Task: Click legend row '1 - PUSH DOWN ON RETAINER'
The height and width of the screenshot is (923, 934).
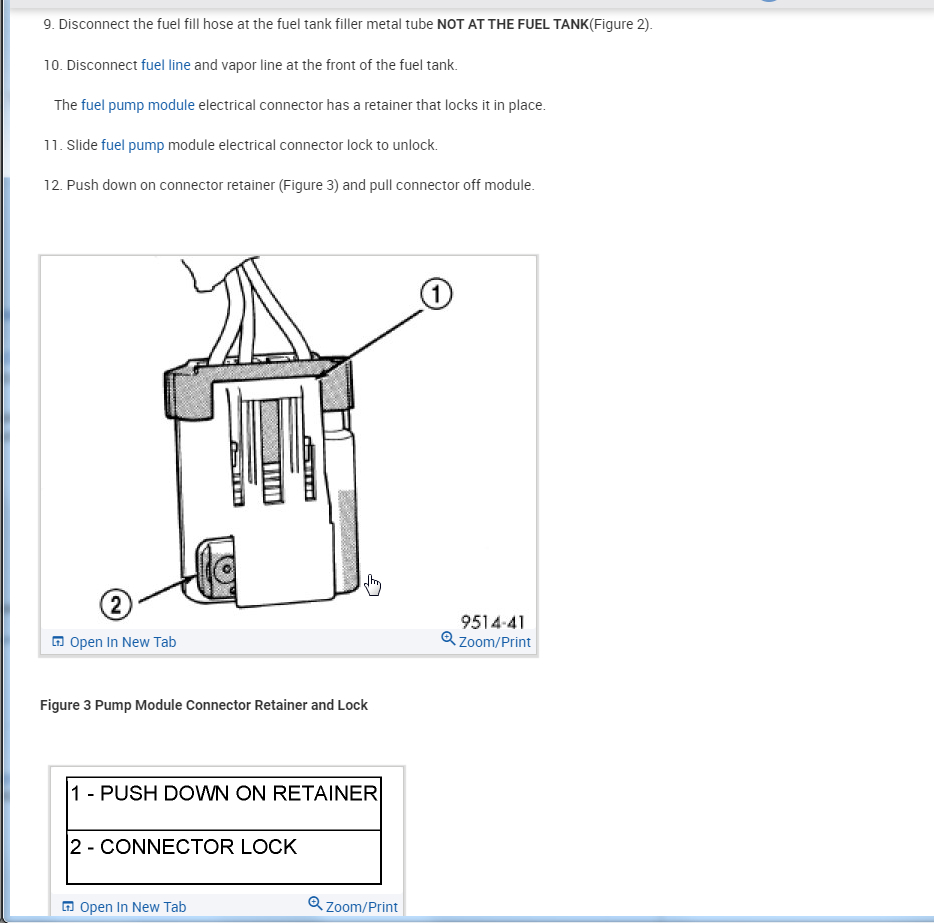Action: [224, 803]
